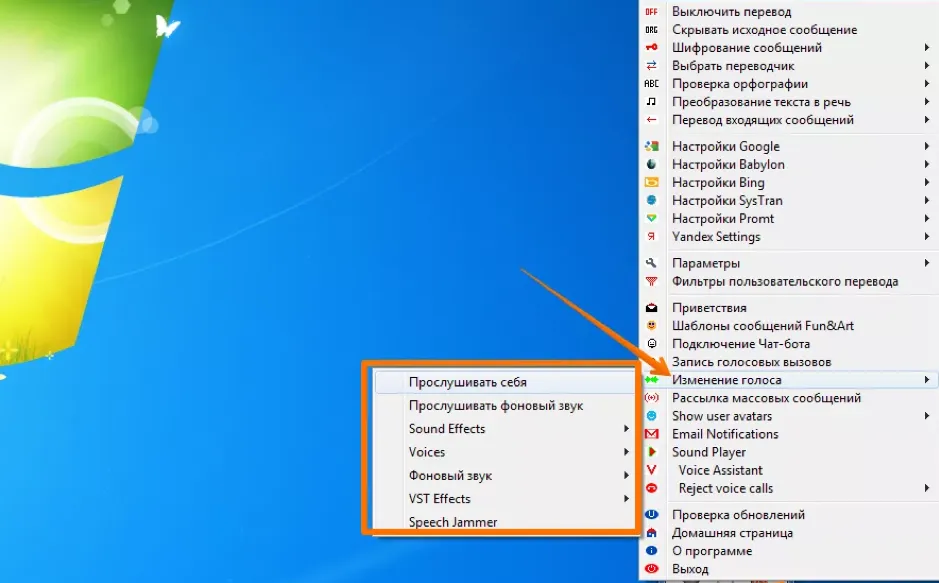
Task: Click the ABC spell-check icon
Action: (x=651, y=84)
